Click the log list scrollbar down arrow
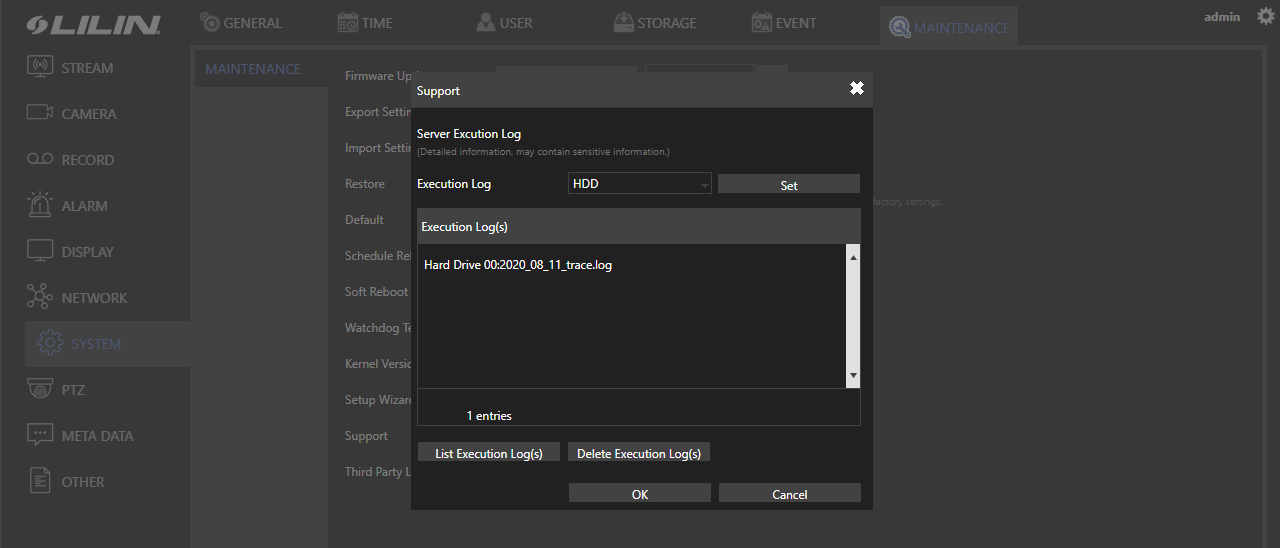The image size is (1280, 548). point(853,376)
